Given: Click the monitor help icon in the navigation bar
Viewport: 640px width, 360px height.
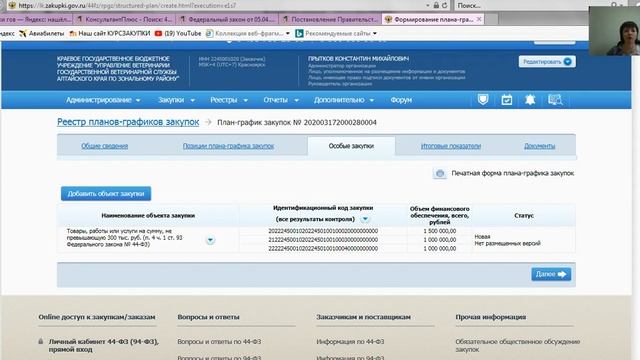Looking at the screenshot, I should point(555,100).
